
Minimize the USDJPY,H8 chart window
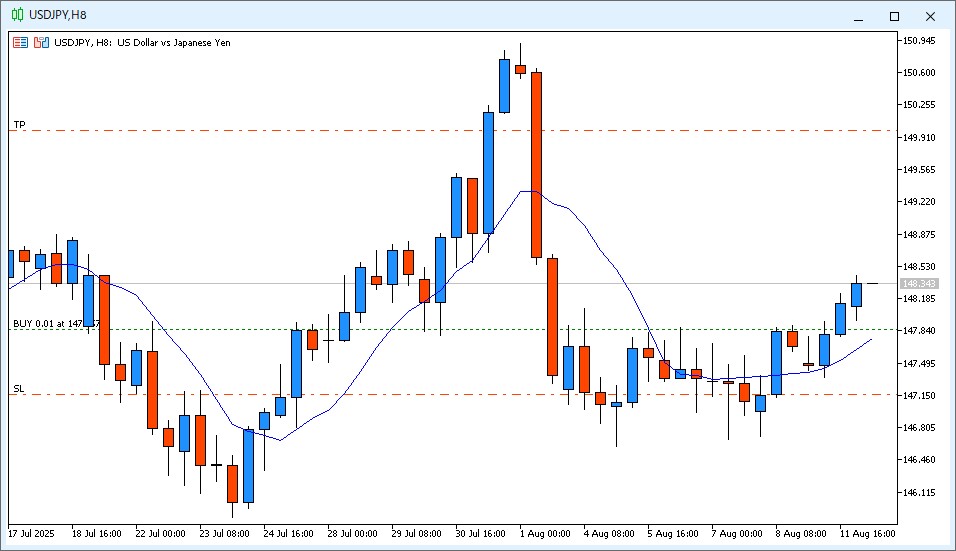[x=858, y=16]
